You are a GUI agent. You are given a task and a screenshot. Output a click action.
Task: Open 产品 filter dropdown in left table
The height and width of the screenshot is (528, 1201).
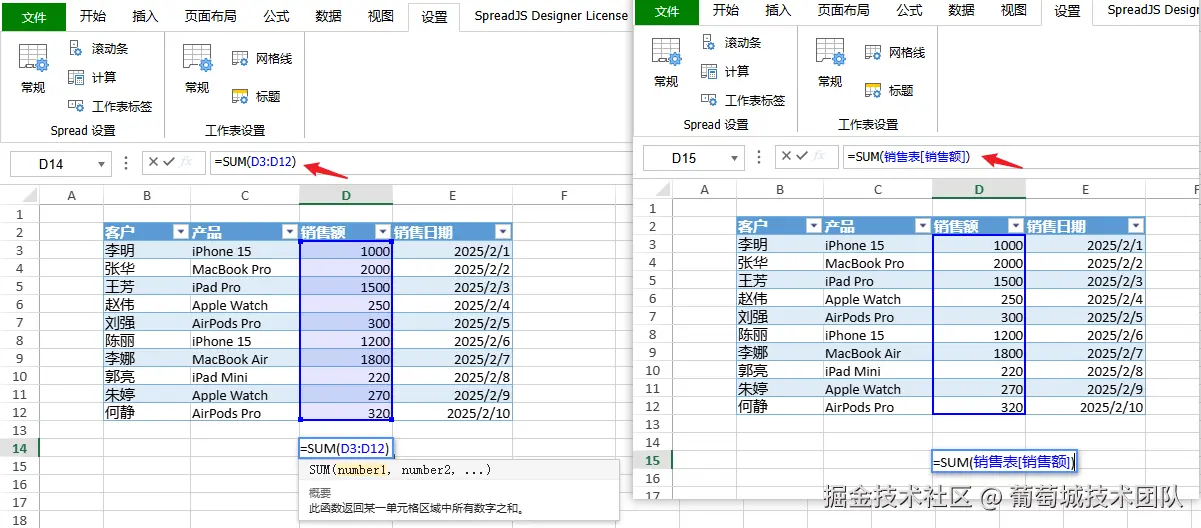289,232
